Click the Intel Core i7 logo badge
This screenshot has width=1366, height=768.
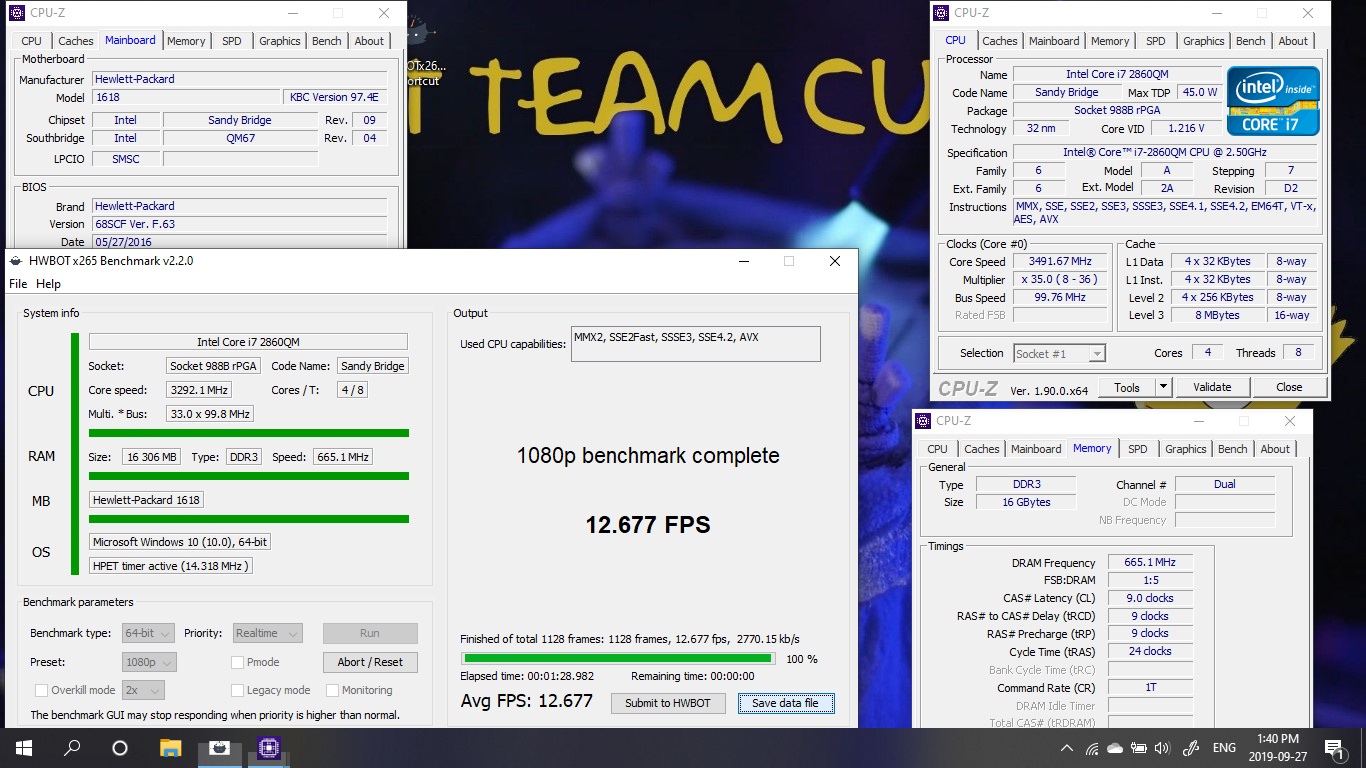[x=1273, y=101]
